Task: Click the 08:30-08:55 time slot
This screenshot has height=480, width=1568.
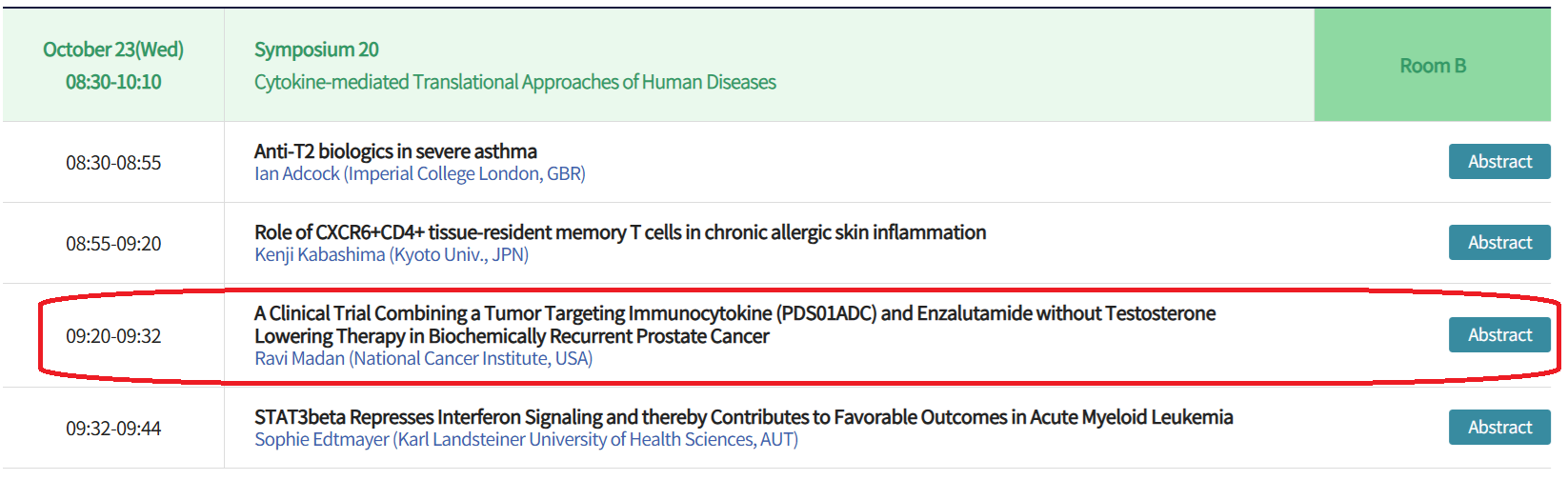Action: point(113,163)
